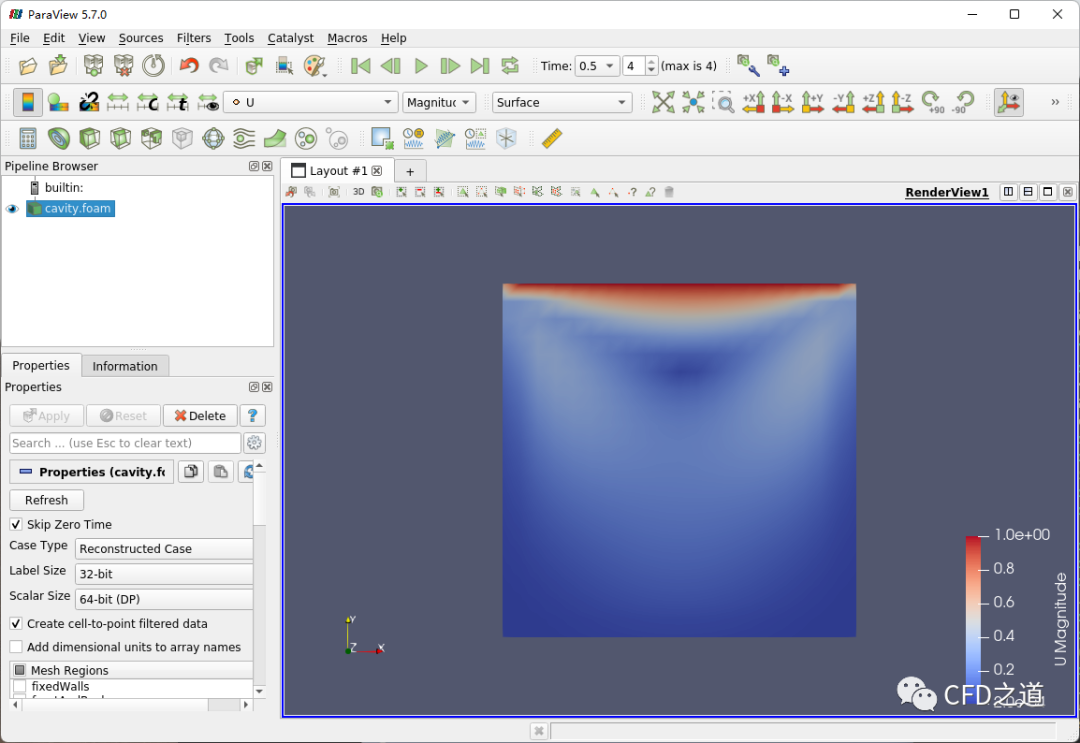Set view direction to +X
1080x743 pixels.
click(x=753, y=102)
